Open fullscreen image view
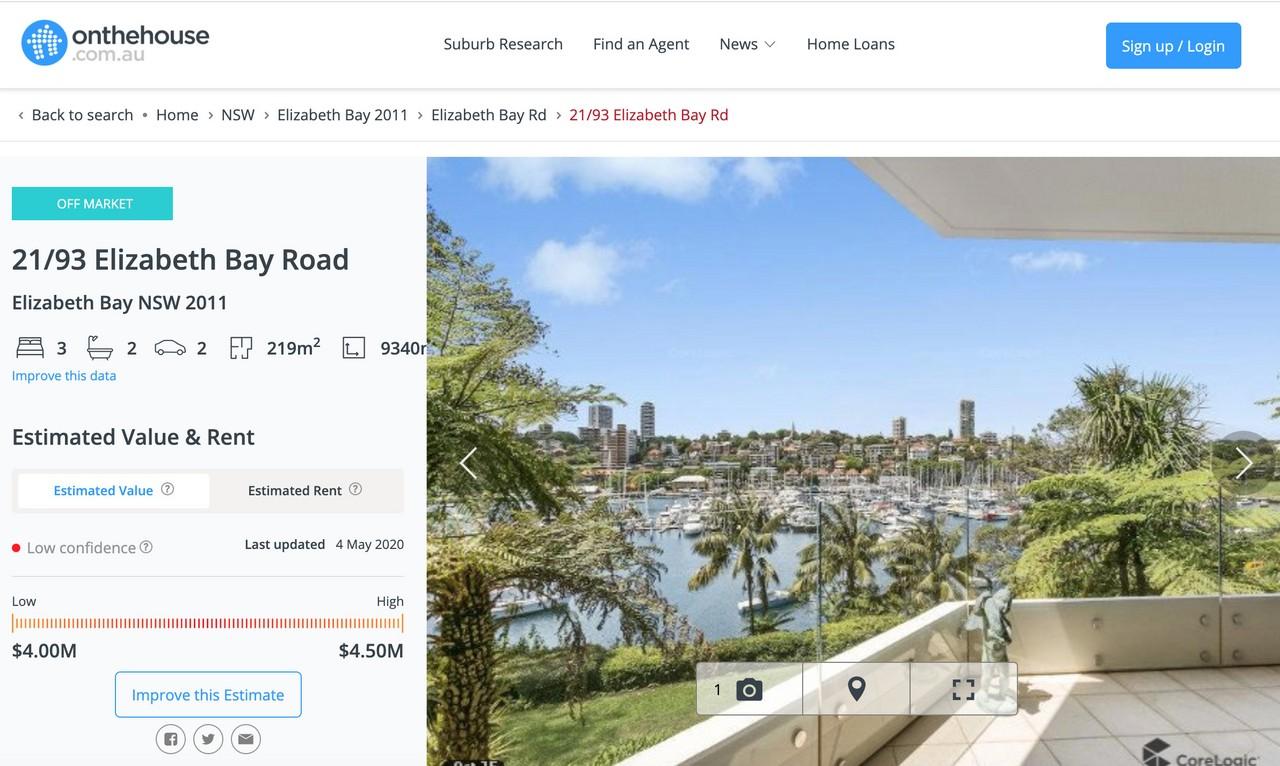 click(x=963, y=689)
